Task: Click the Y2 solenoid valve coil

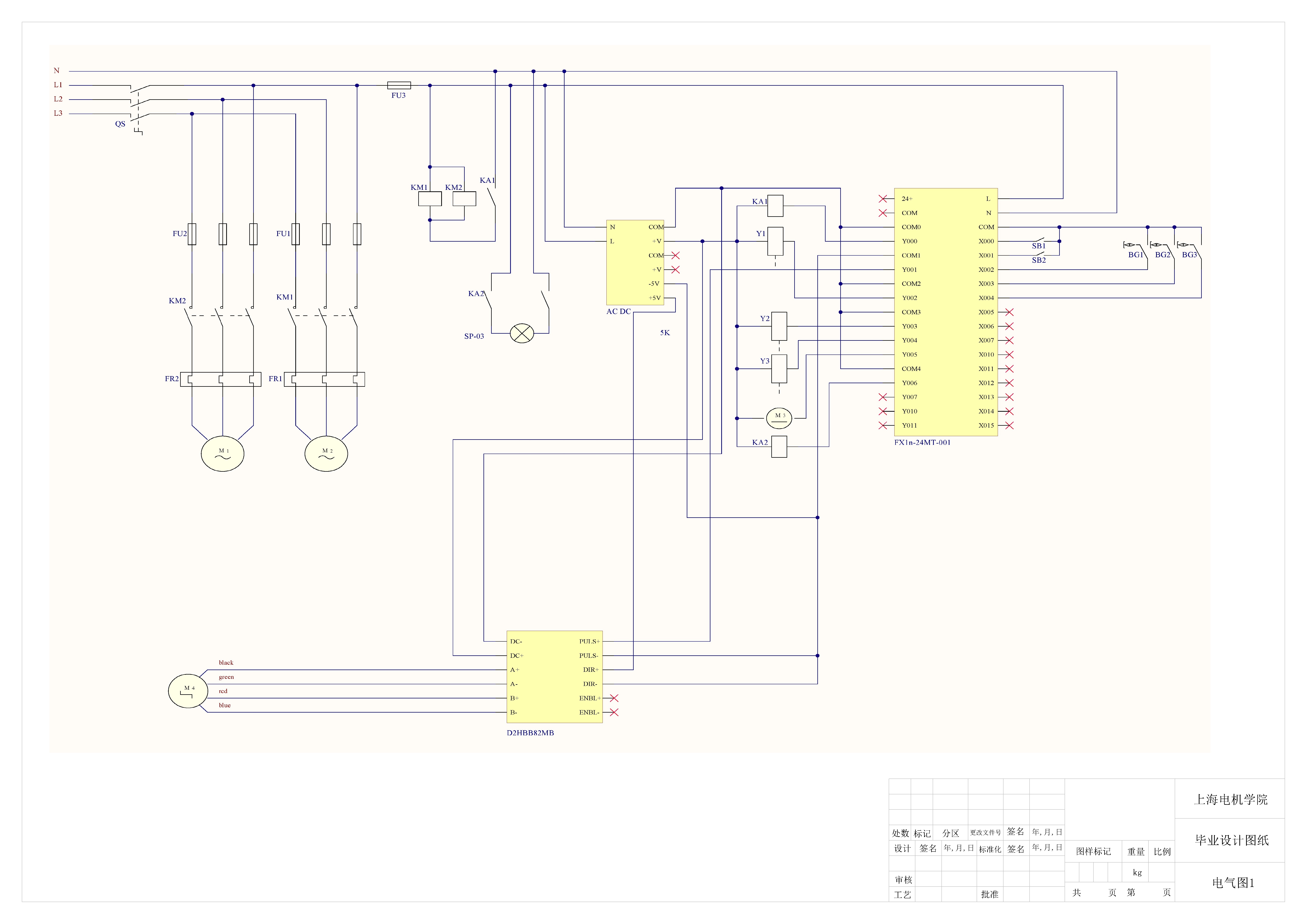Action: coord(779,326)
